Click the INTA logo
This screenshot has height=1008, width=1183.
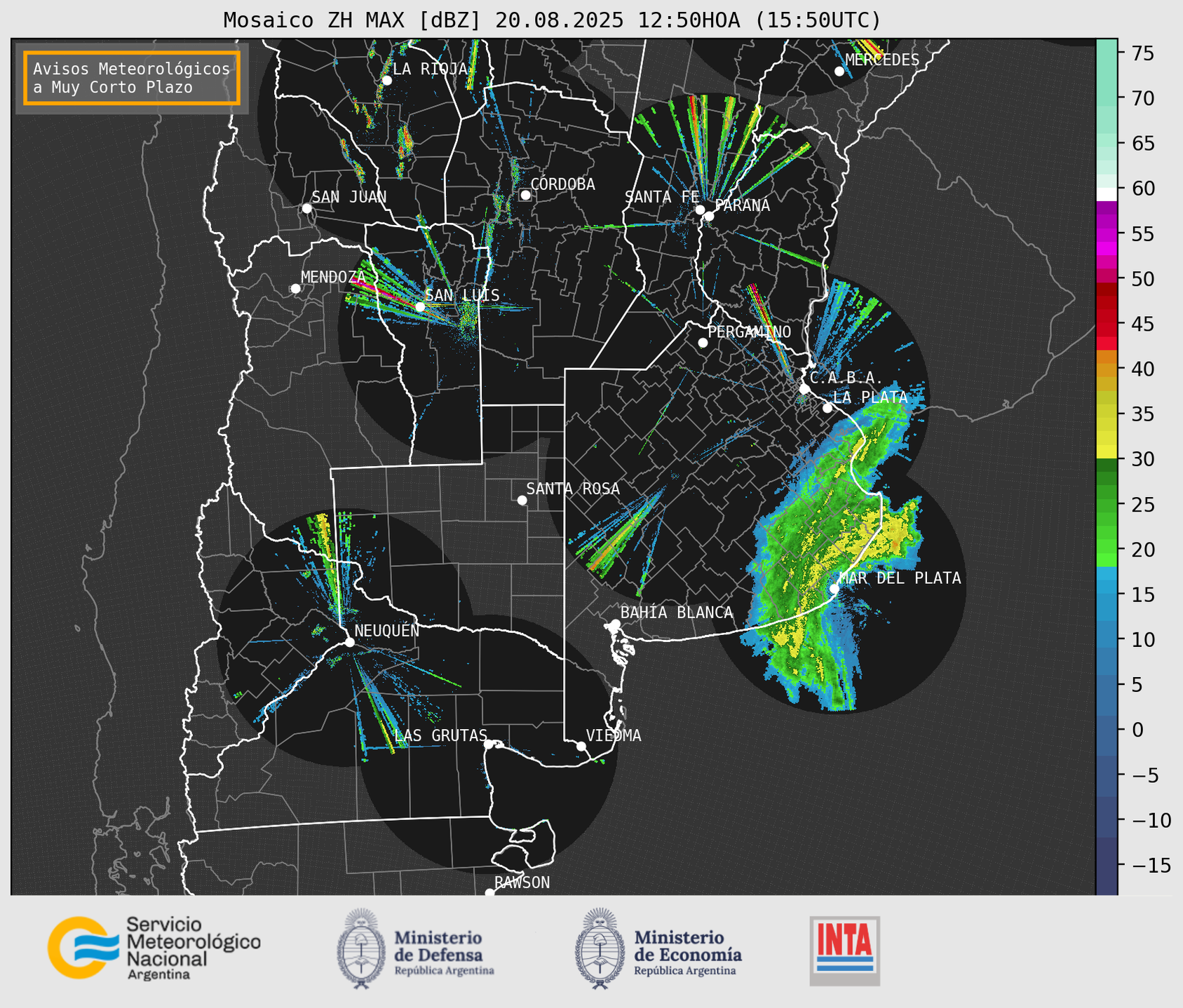point(845,951)
